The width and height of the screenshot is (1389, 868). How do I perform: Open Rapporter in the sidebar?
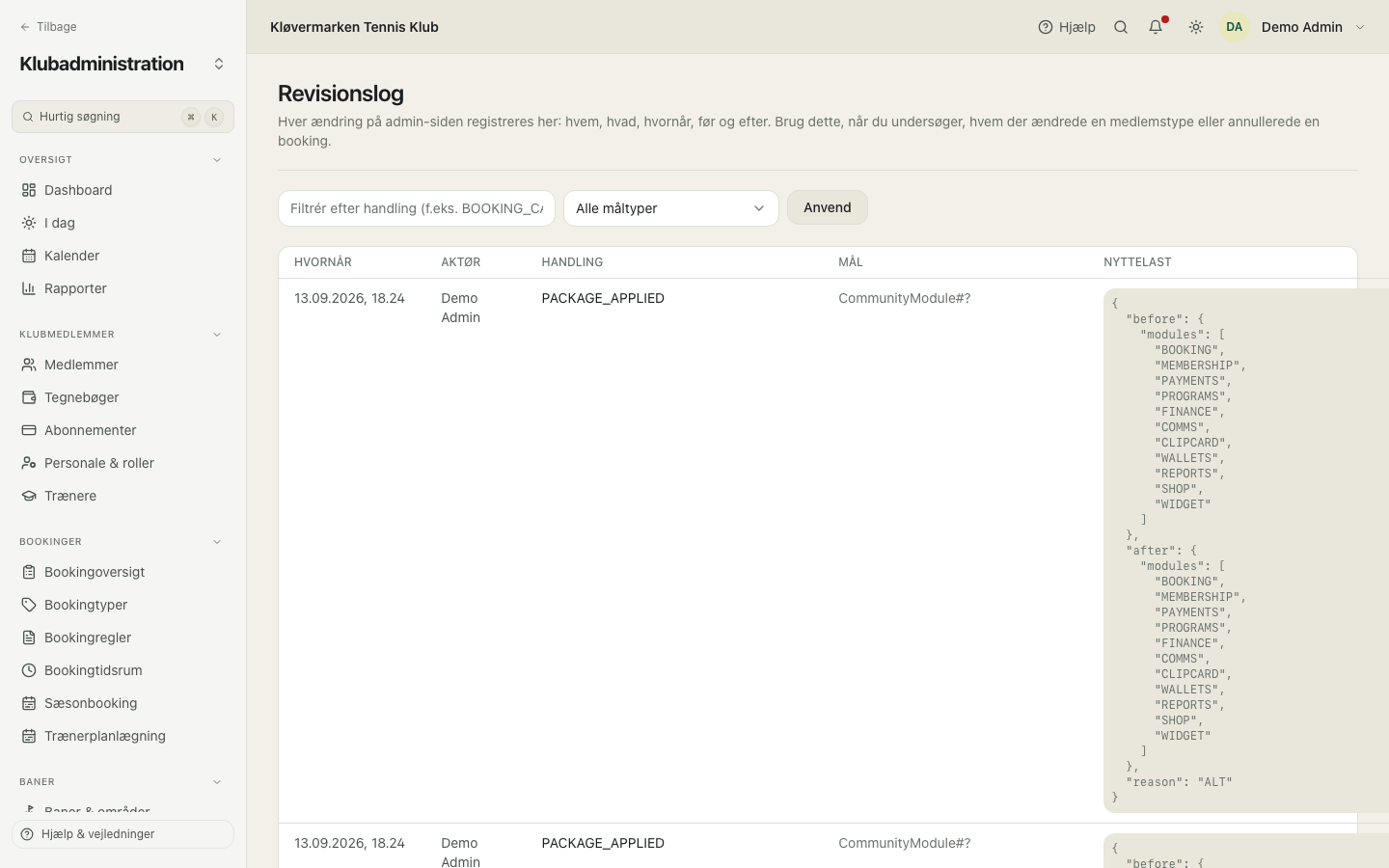point(123,288)
